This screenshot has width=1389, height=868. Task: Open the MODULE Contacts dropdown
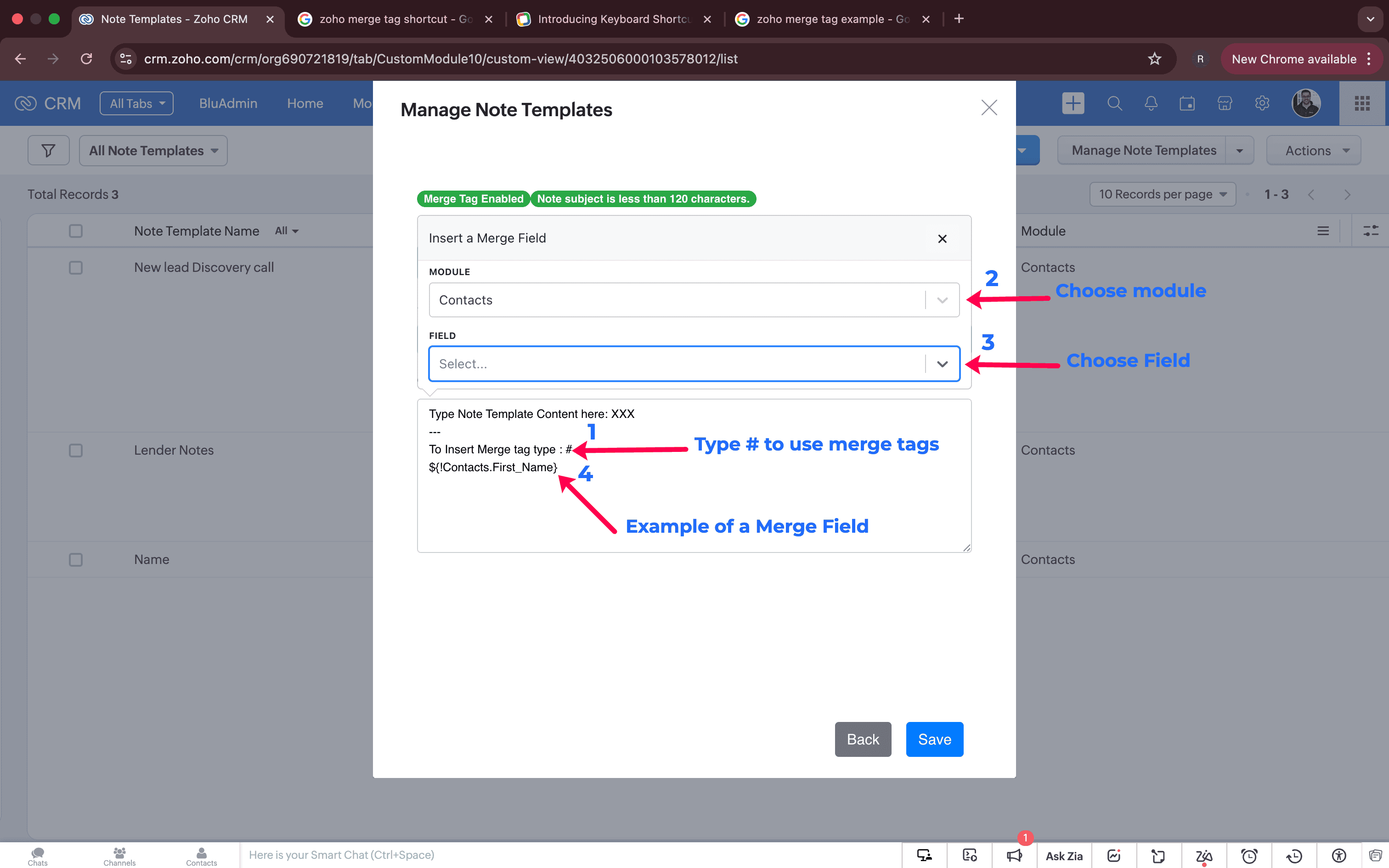694,299
